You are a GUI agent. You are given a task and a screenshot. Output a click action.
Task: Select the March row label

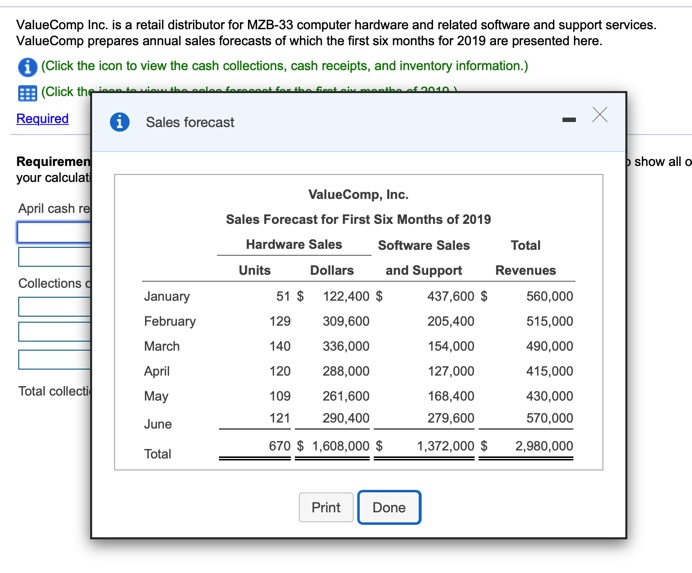(162, 346)
